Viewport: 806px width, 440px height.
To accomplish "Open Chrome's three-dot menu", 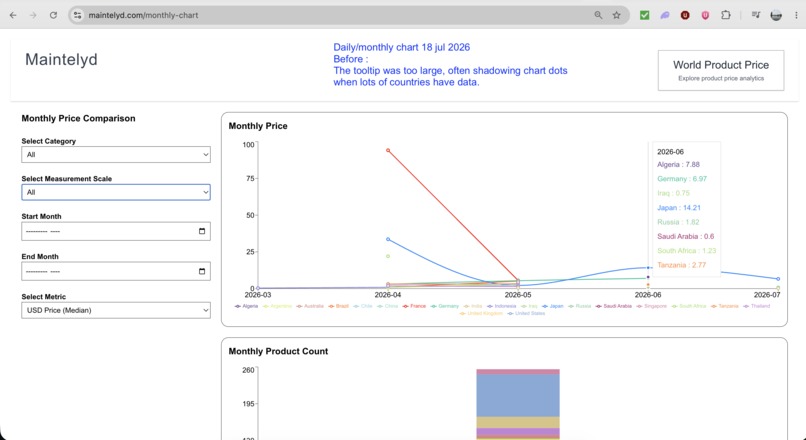I will pyautogui.click(x=796, y=15).
